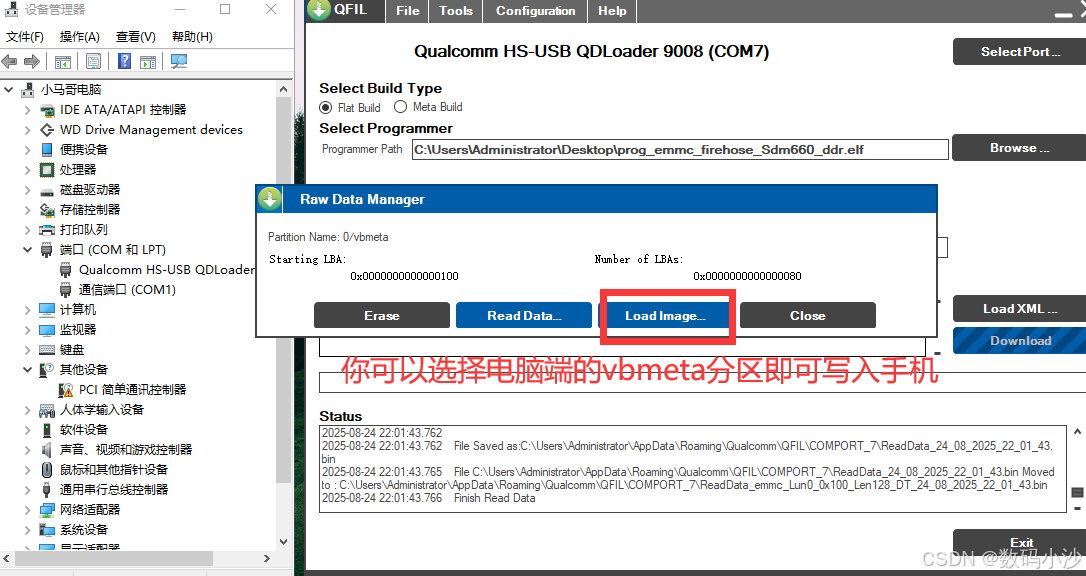Click the 'Partition Name: 0/vbmeta' text
The width and height of the screenshot is (1086, 576).
tap(328, 237)
